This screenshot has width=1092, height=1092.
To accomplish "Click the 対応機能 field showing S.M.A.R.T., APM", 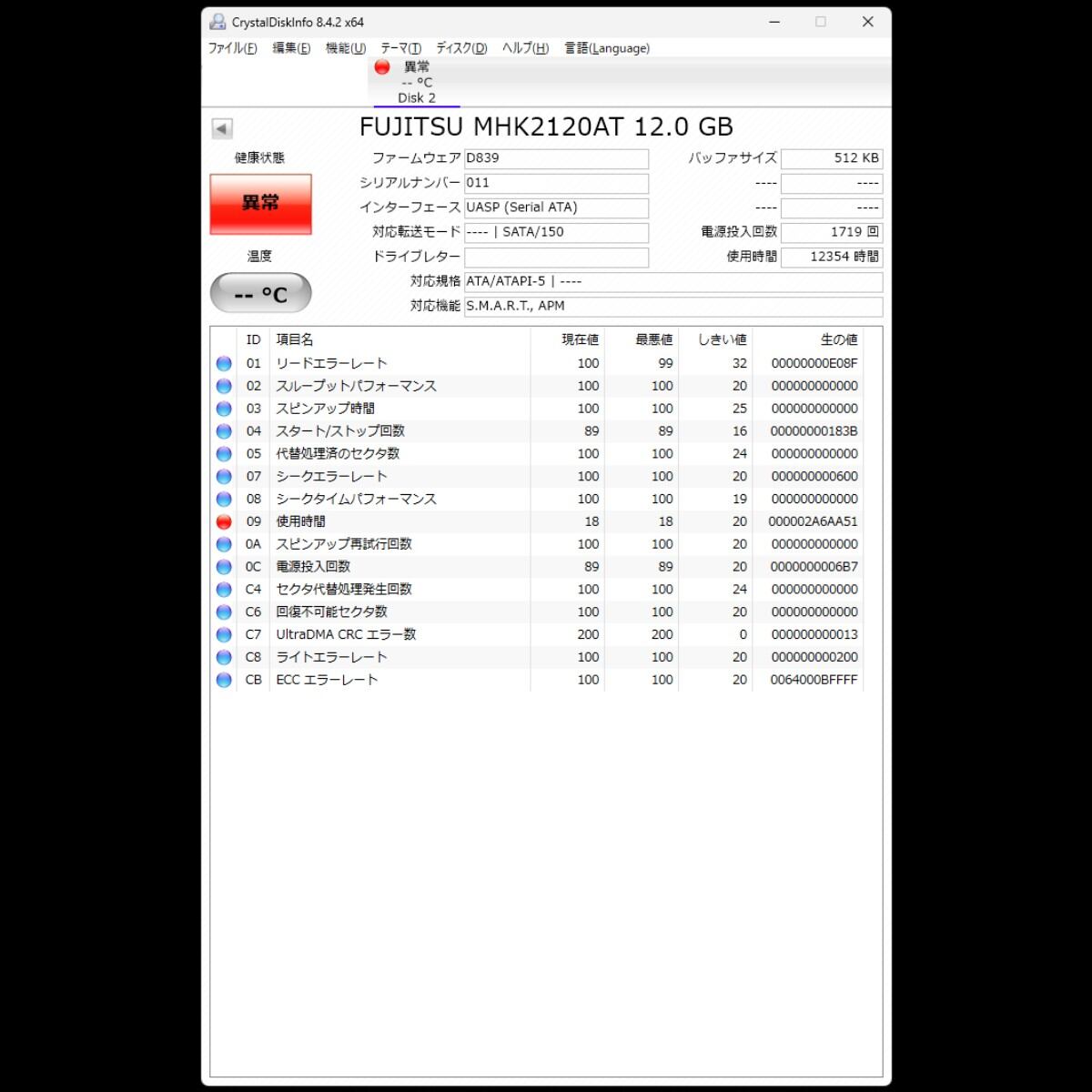I will coord(673,306).
